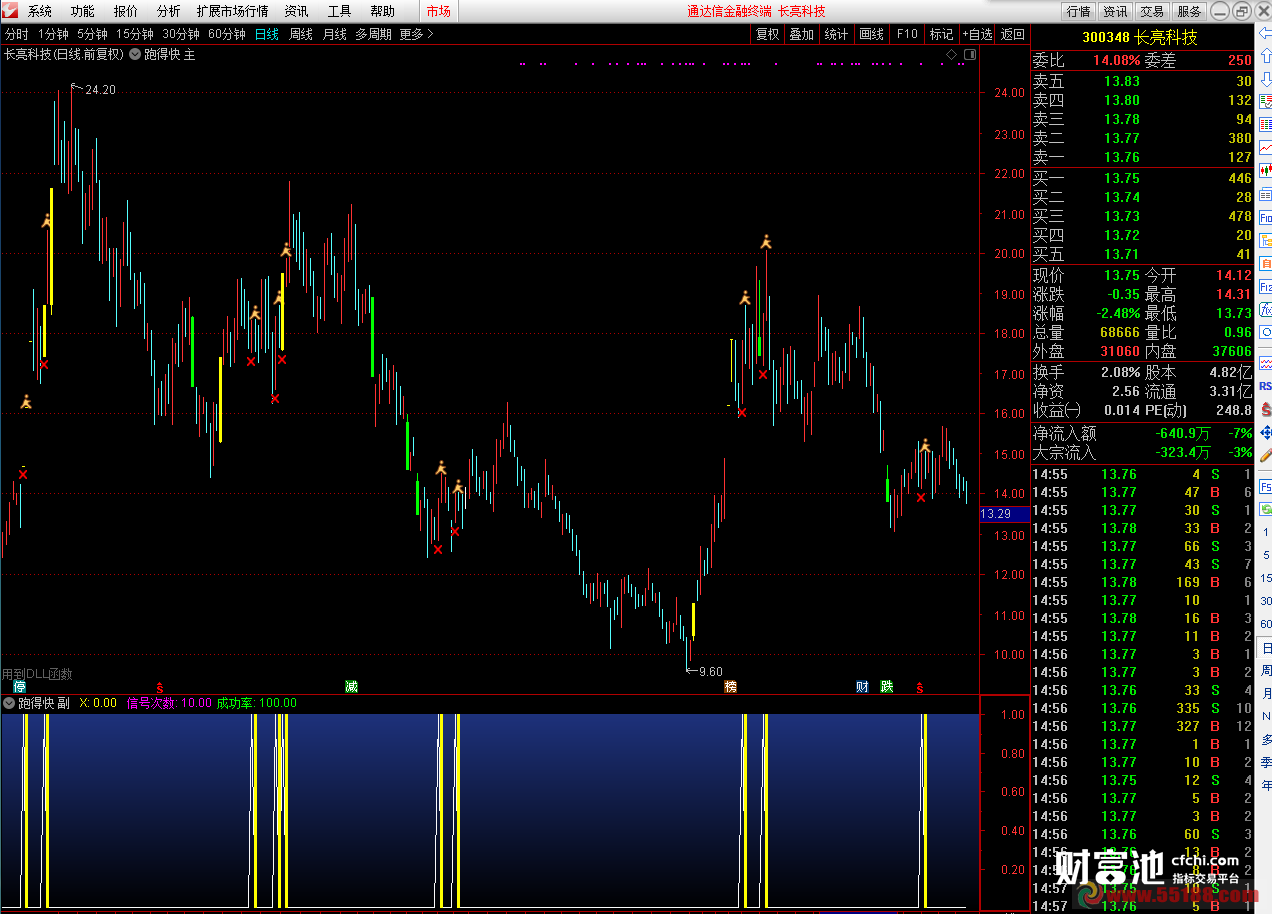Expand the 更多 period options
Image resolution: width=1272 pixels, height=914 pixels.
coord(416,34)
